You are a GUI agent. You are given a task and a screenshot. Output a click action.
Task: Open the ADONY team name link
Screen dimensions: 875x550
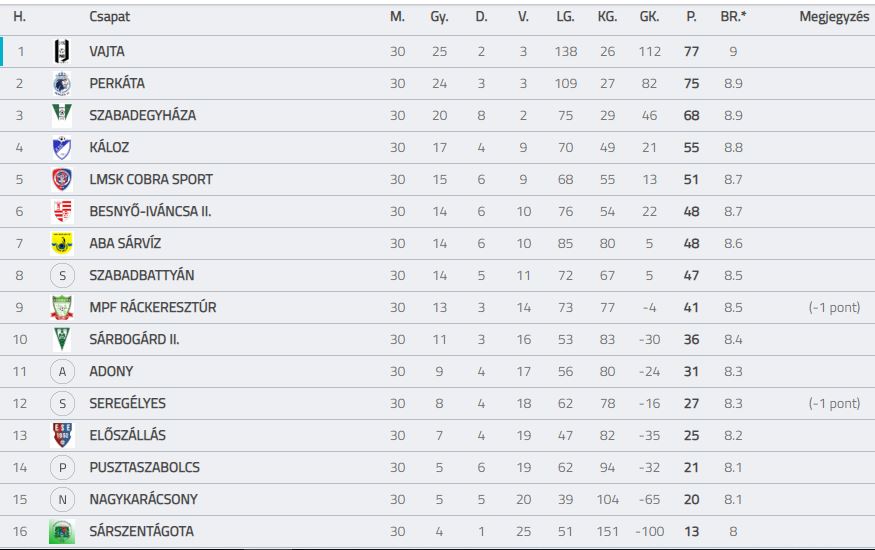[111, 372]
